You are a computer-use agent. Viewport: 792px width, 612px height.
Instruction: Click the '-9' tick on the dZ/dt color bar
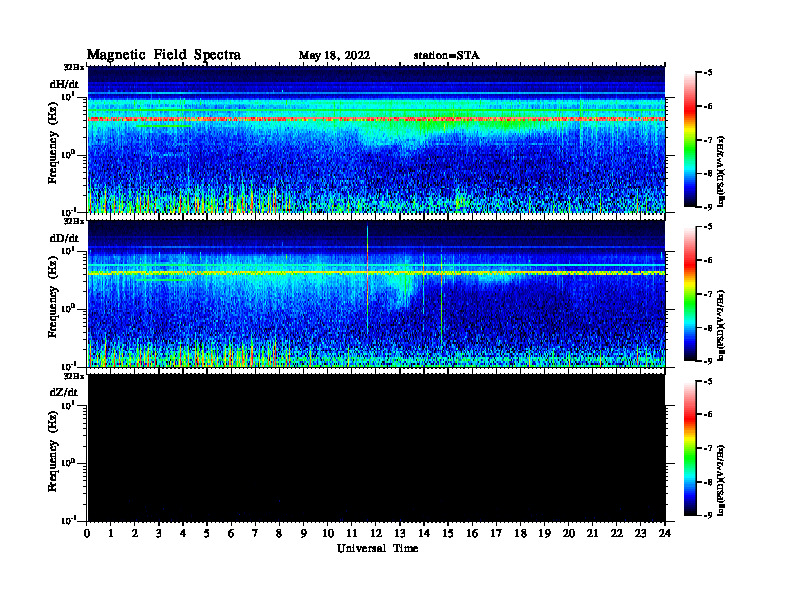point(708,515)
